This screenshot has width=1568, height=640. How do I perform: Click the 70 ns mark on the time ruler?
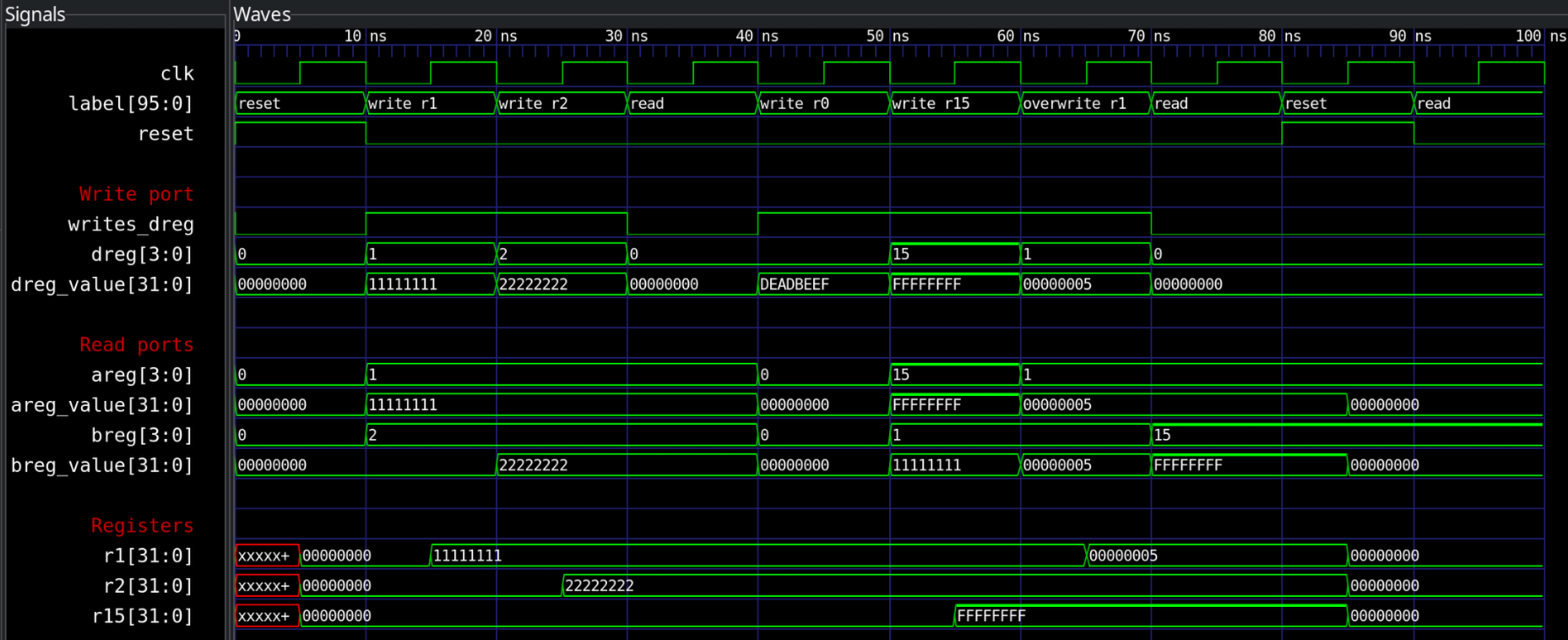coord(1151,36)
